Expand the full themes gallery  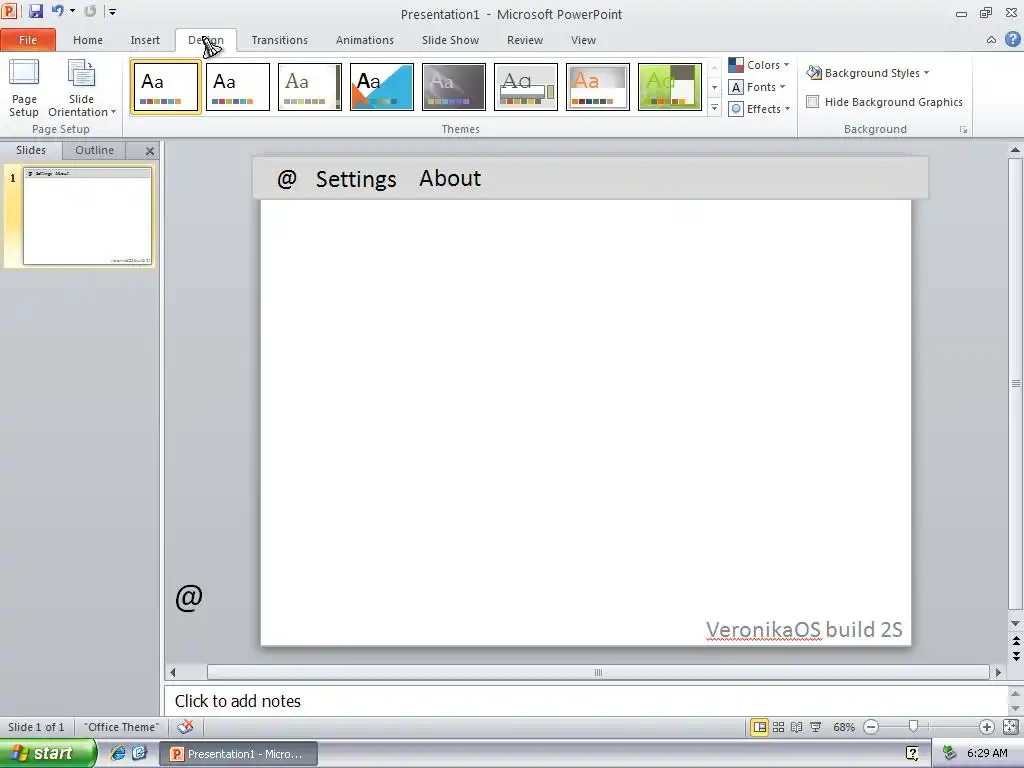point(714,108)
